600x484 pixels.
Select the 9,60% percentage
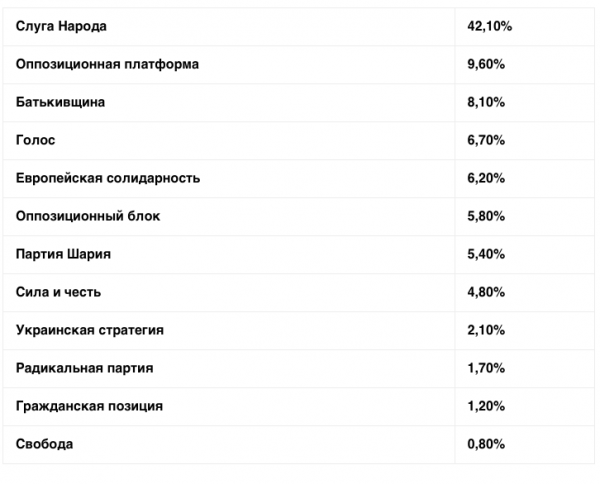click(485, 64)
